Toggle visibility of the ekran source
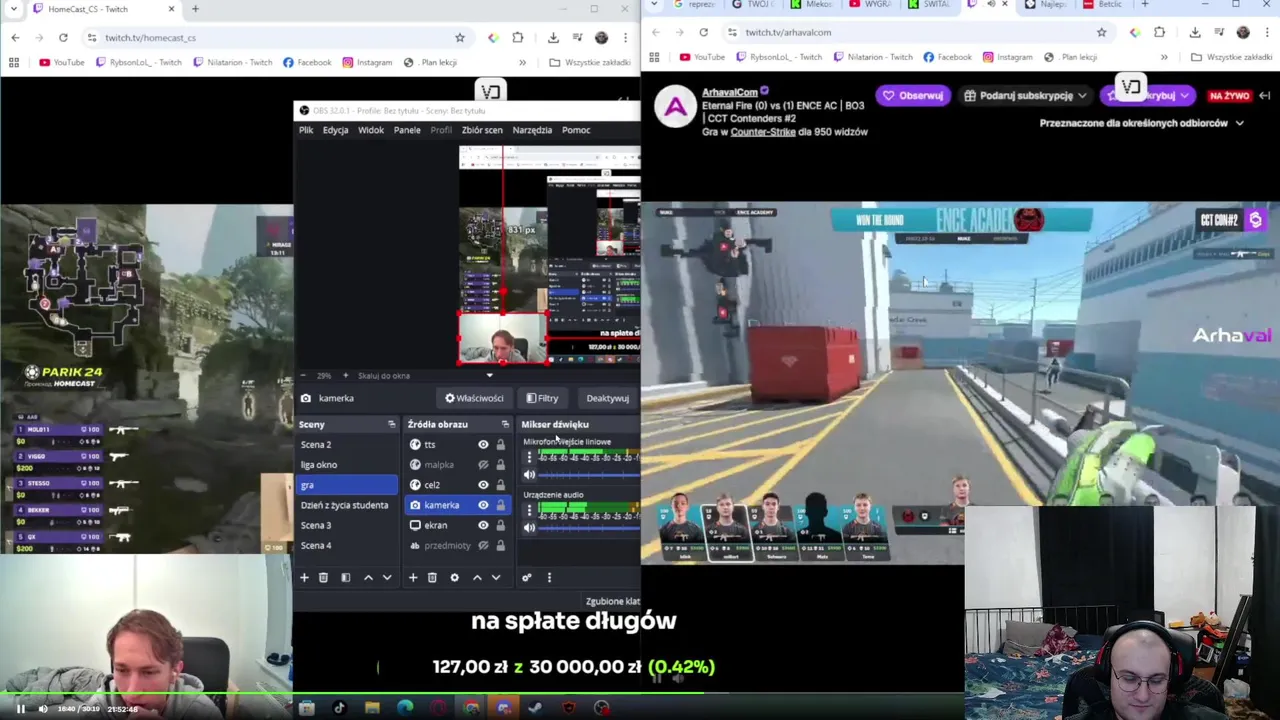1280x720 pixels. point(483,525)
